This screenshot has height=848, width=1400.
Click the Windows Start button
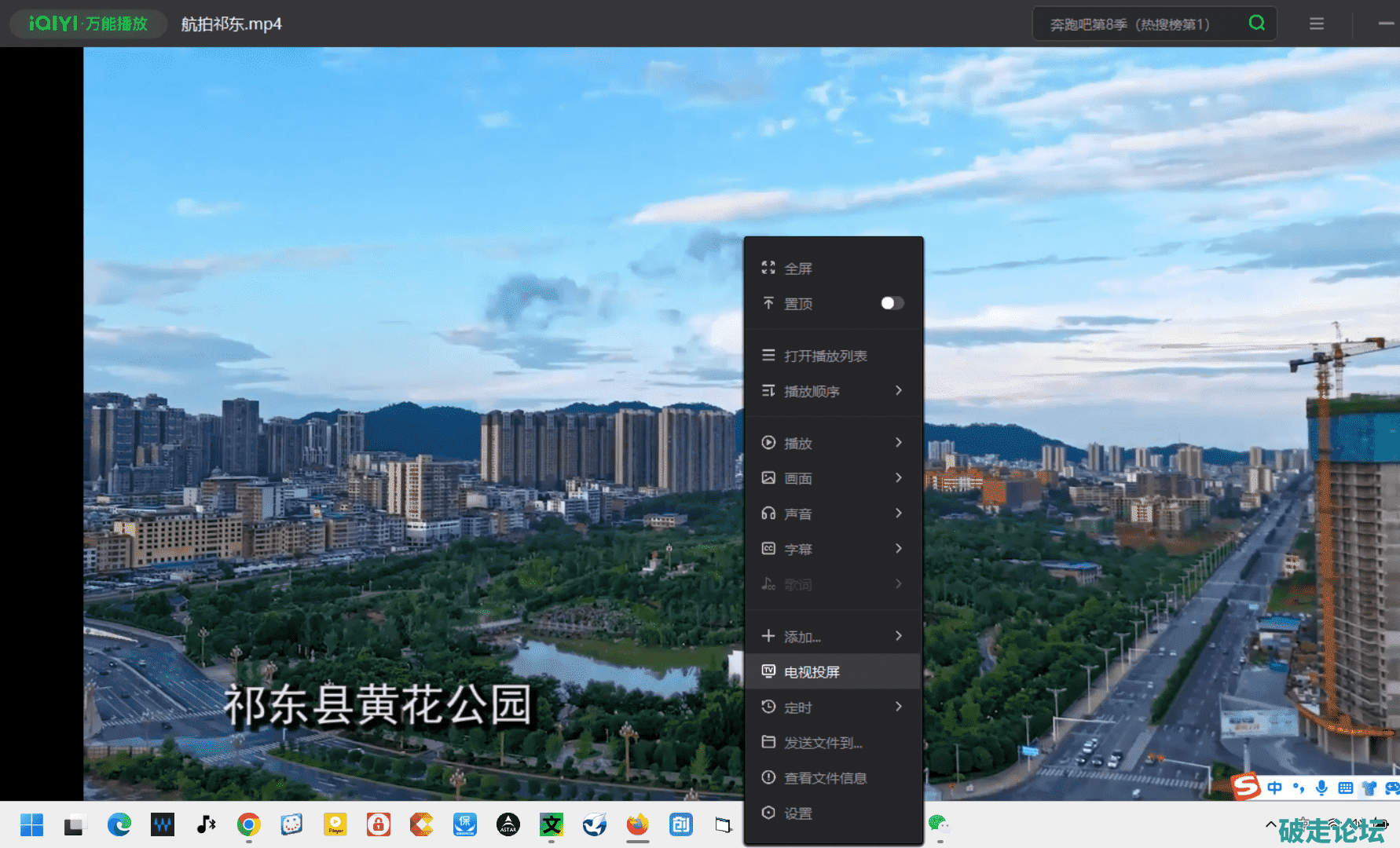click(x=31, y=824)
